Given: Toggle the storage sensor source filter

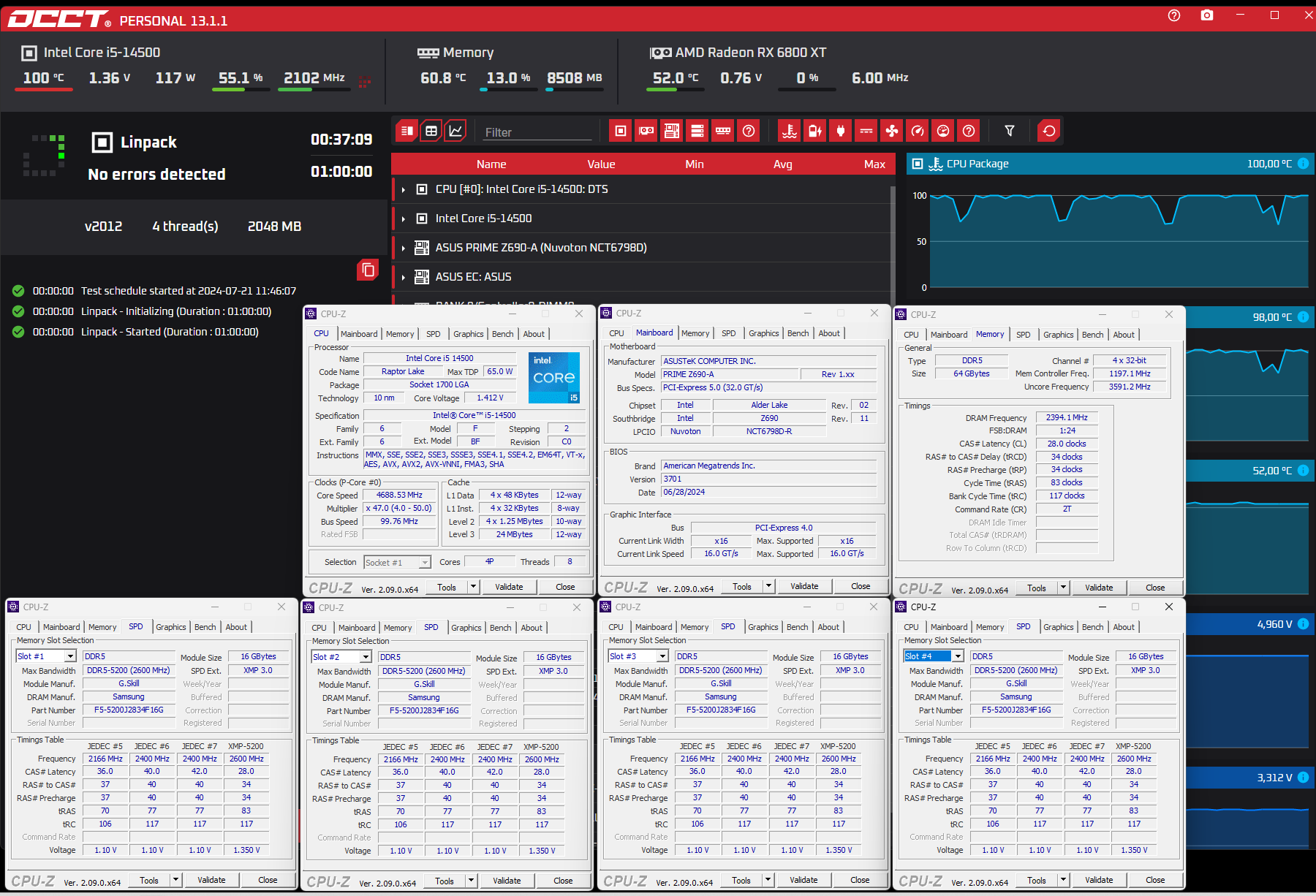Looking at the screenshot, I should point(697,131).
